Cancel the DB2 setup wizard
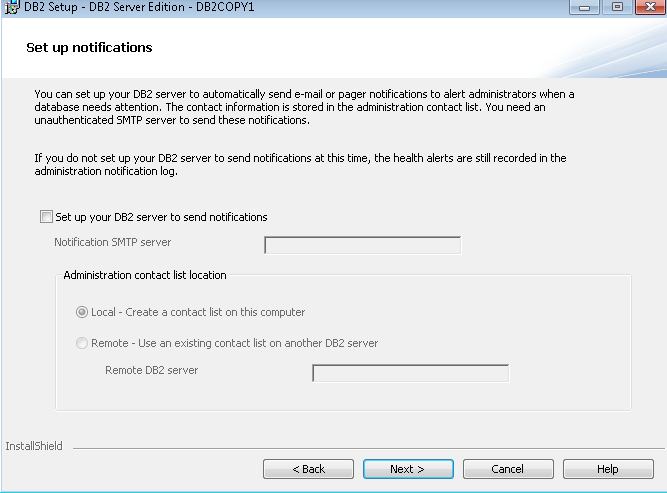 (508, 469)
